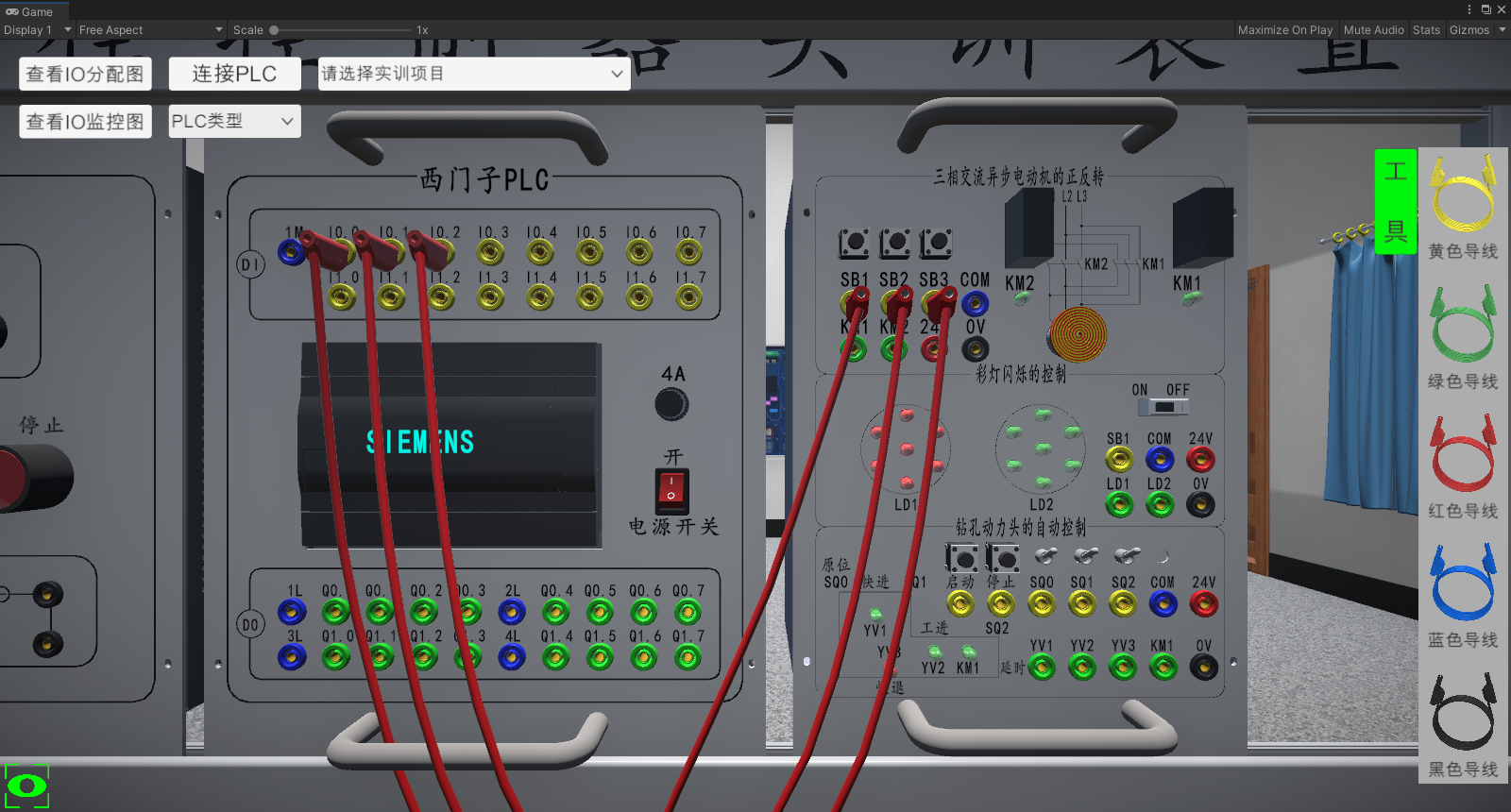The width and height of the screenshot is (1511, 812).
Task: Click the light panel 24V red terminal
Action: click(x=1200, y=460)
